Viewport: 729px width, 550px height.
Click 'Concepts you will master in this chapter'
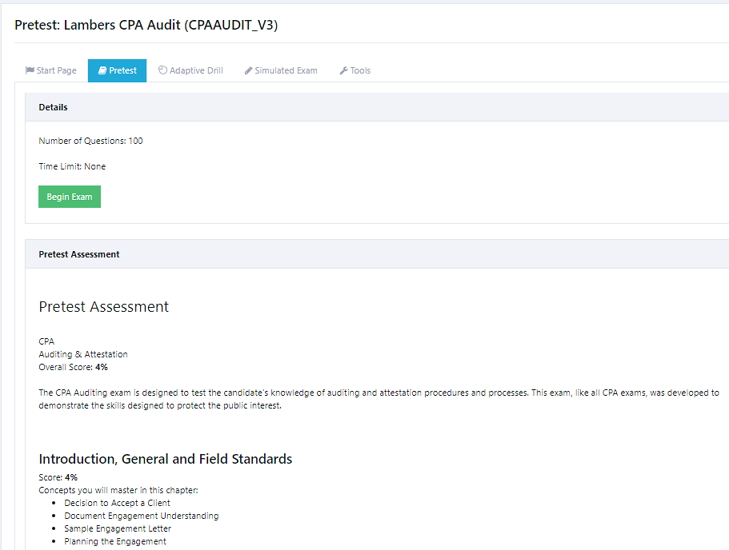pos(119,490)
